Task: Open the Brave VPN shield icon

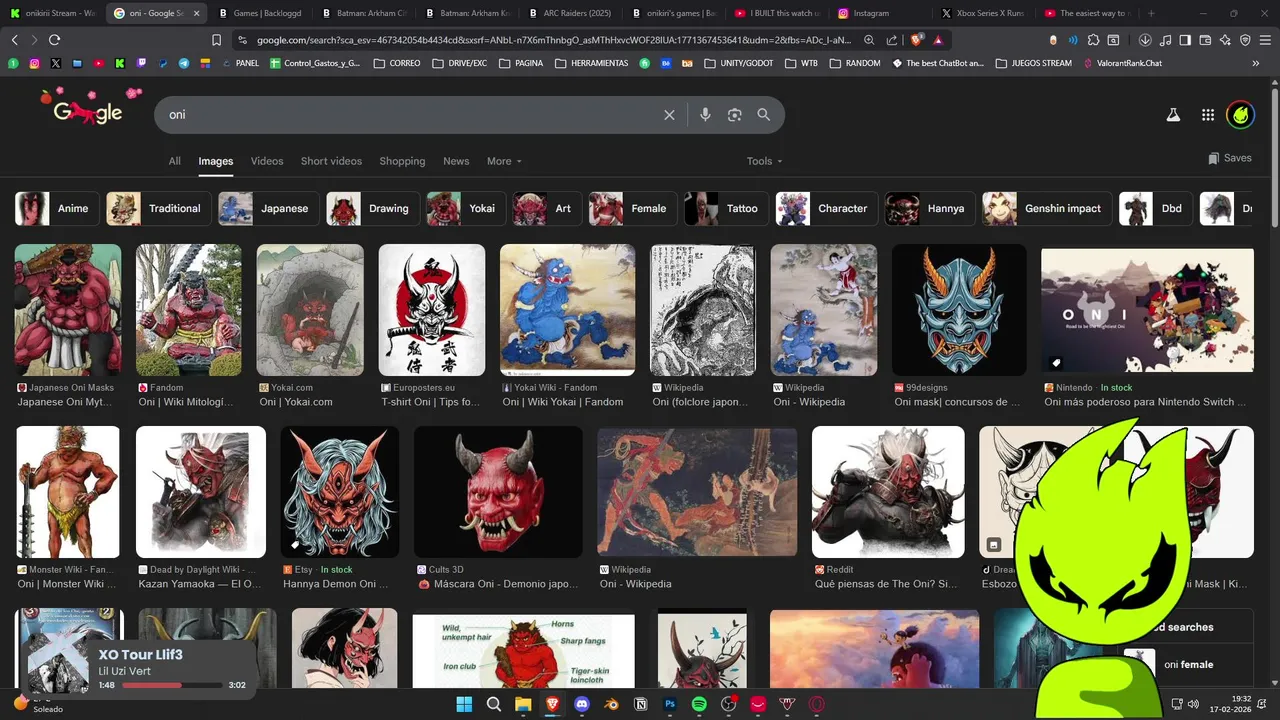Action: [x=1245, y=40]
